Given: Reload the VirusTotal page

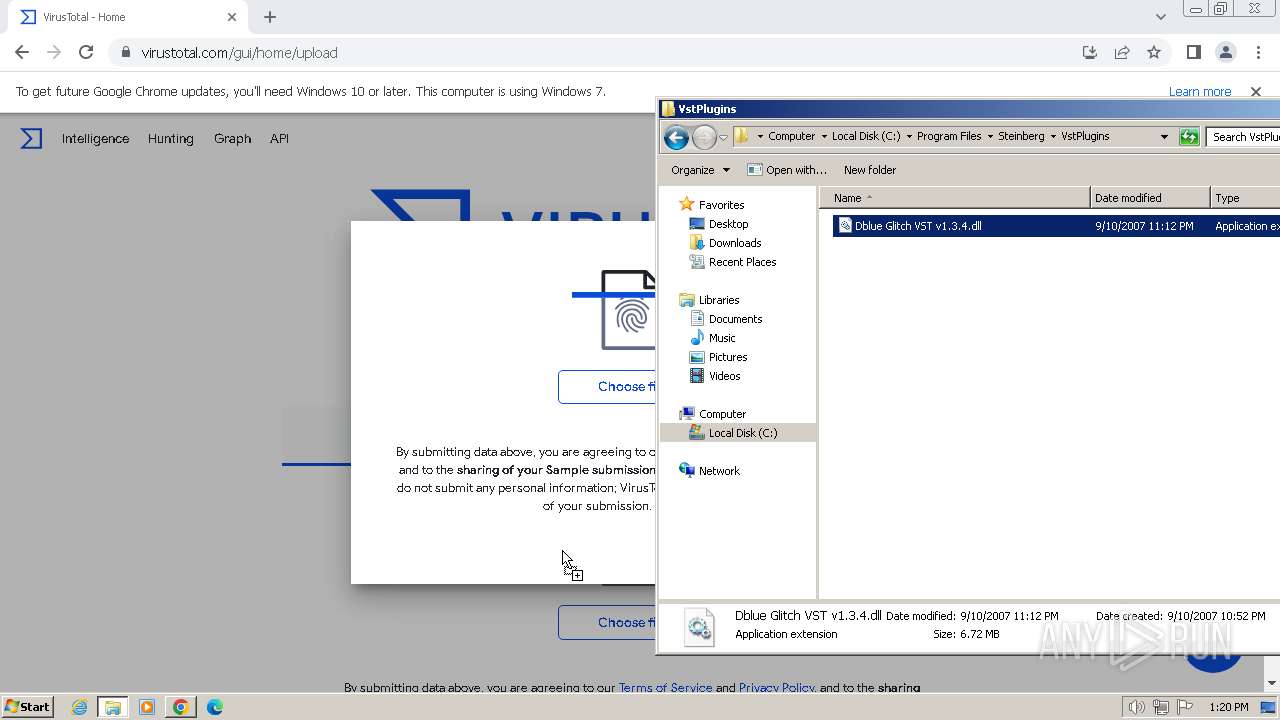Looking at the screenshot, I should pos(86,52).
